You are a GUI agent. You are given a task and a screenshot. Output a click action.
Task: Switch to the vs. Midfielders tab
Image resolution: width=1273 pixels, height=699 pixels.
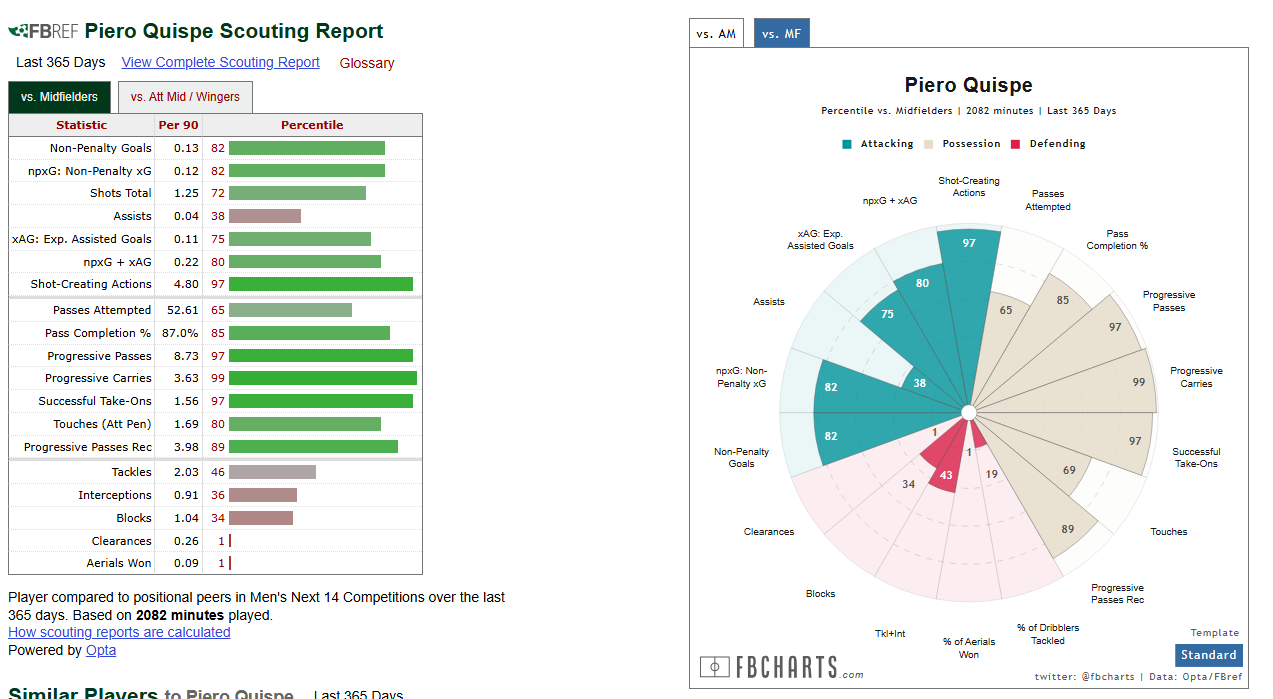pyautogui.click(x=59, y=97)
